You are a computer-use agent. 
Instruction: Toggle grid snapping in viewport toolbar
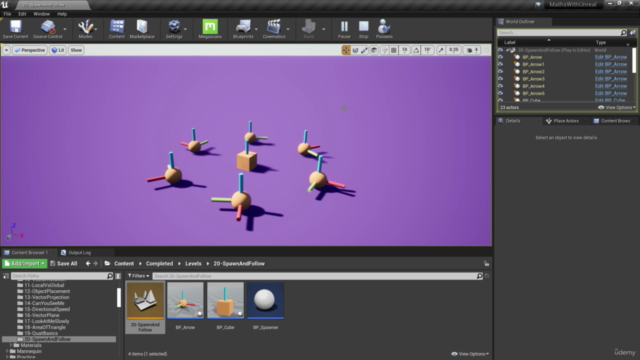(393, 50)
